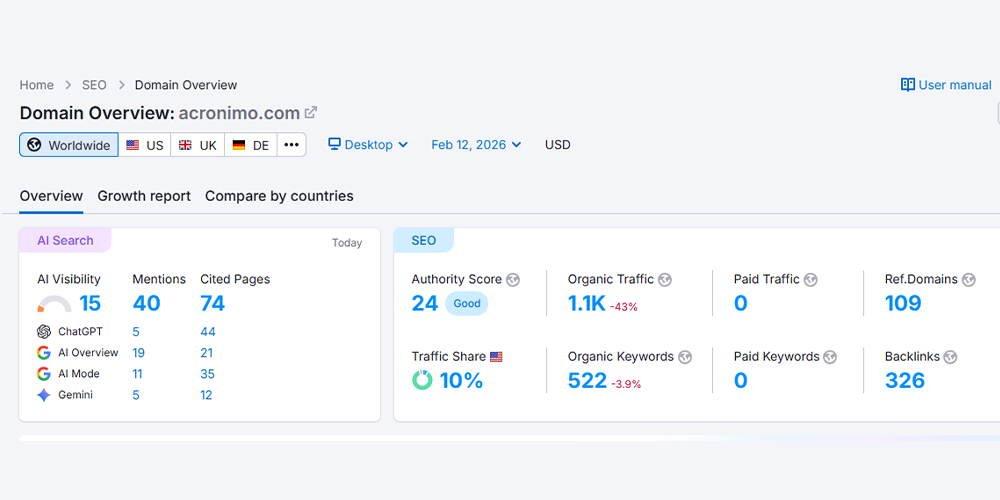The image size is (1000, 500).
Task: Click the User manual book icon
Action: click(x=908, y=85)
